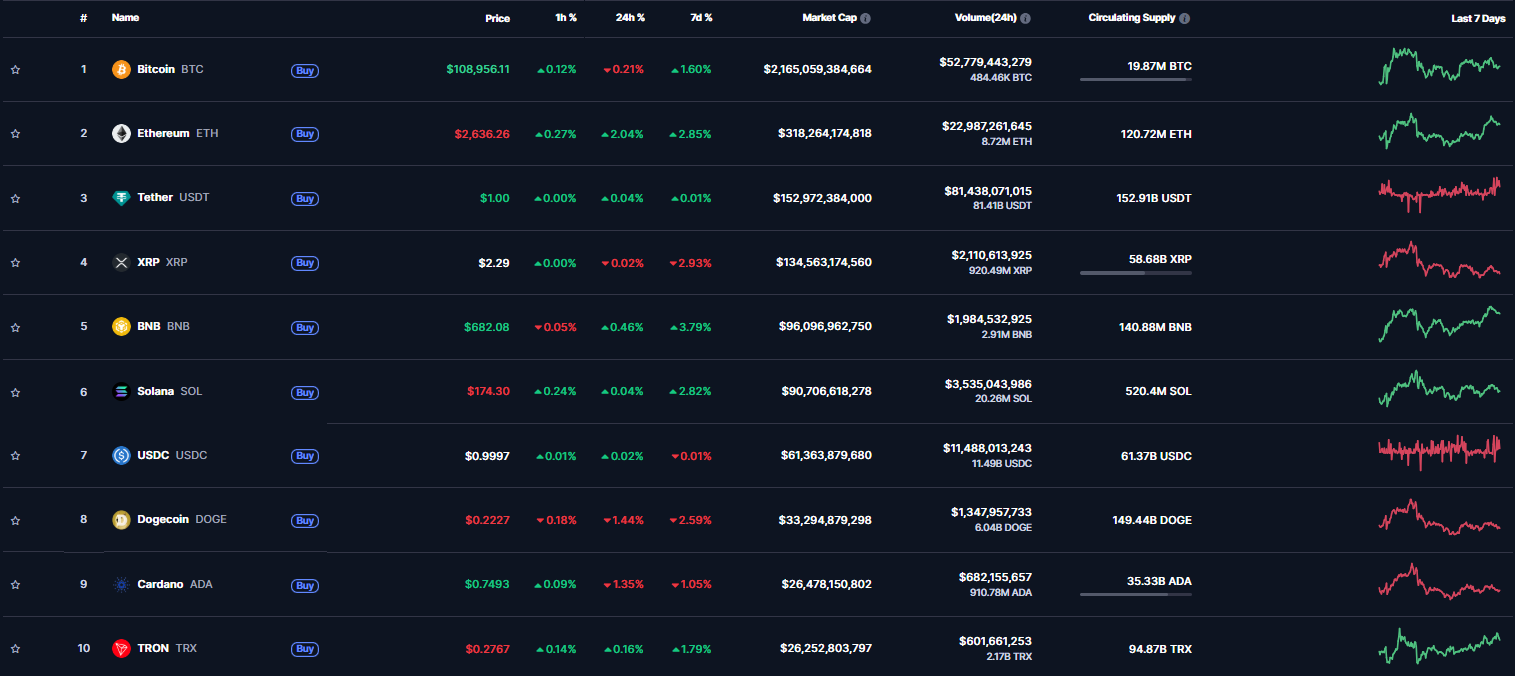Star Bitcoin to add to watchlist

[x=15, y=70]
